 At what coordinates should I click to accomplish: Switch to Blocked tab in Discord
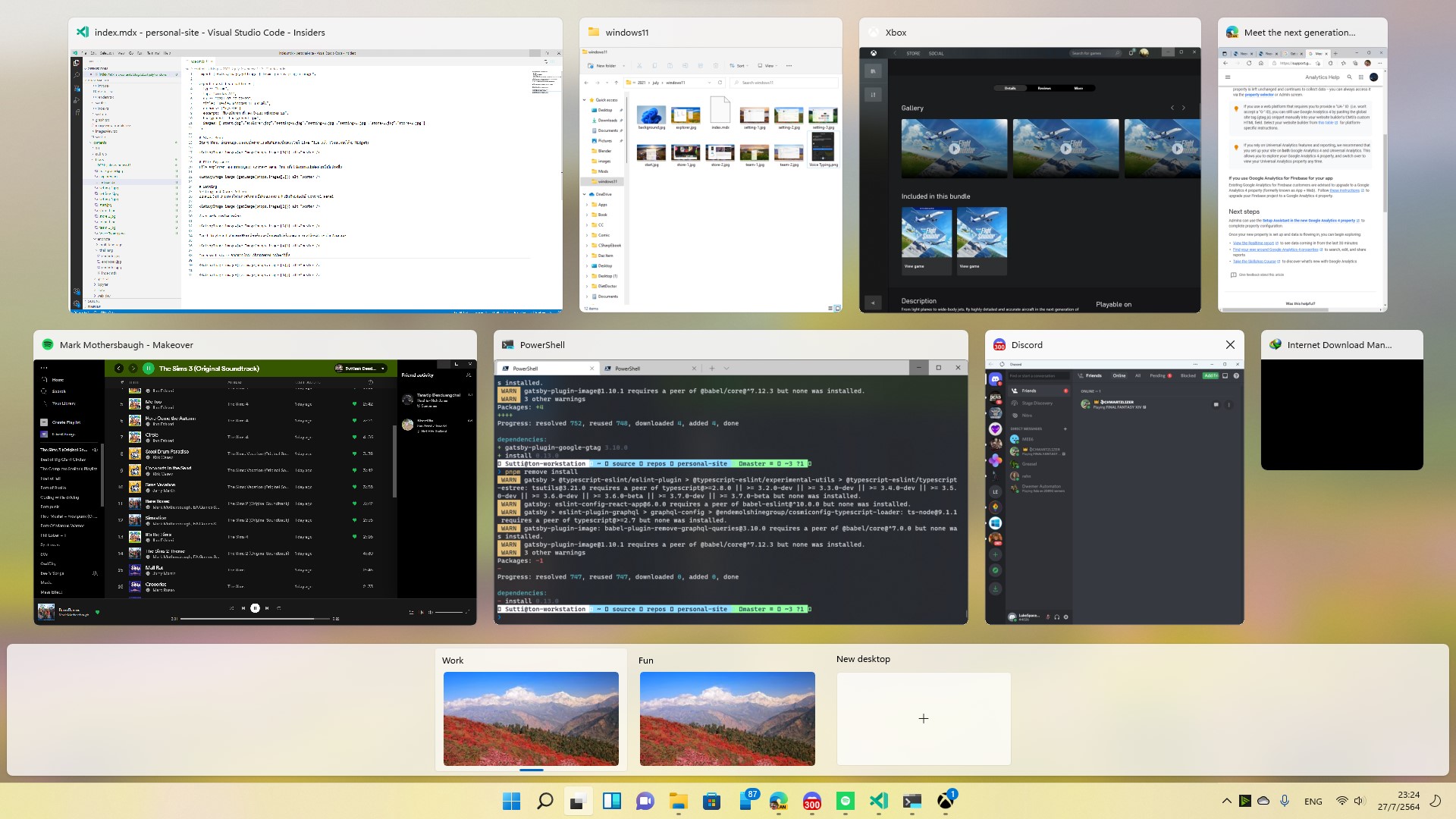click(1188, 375)
